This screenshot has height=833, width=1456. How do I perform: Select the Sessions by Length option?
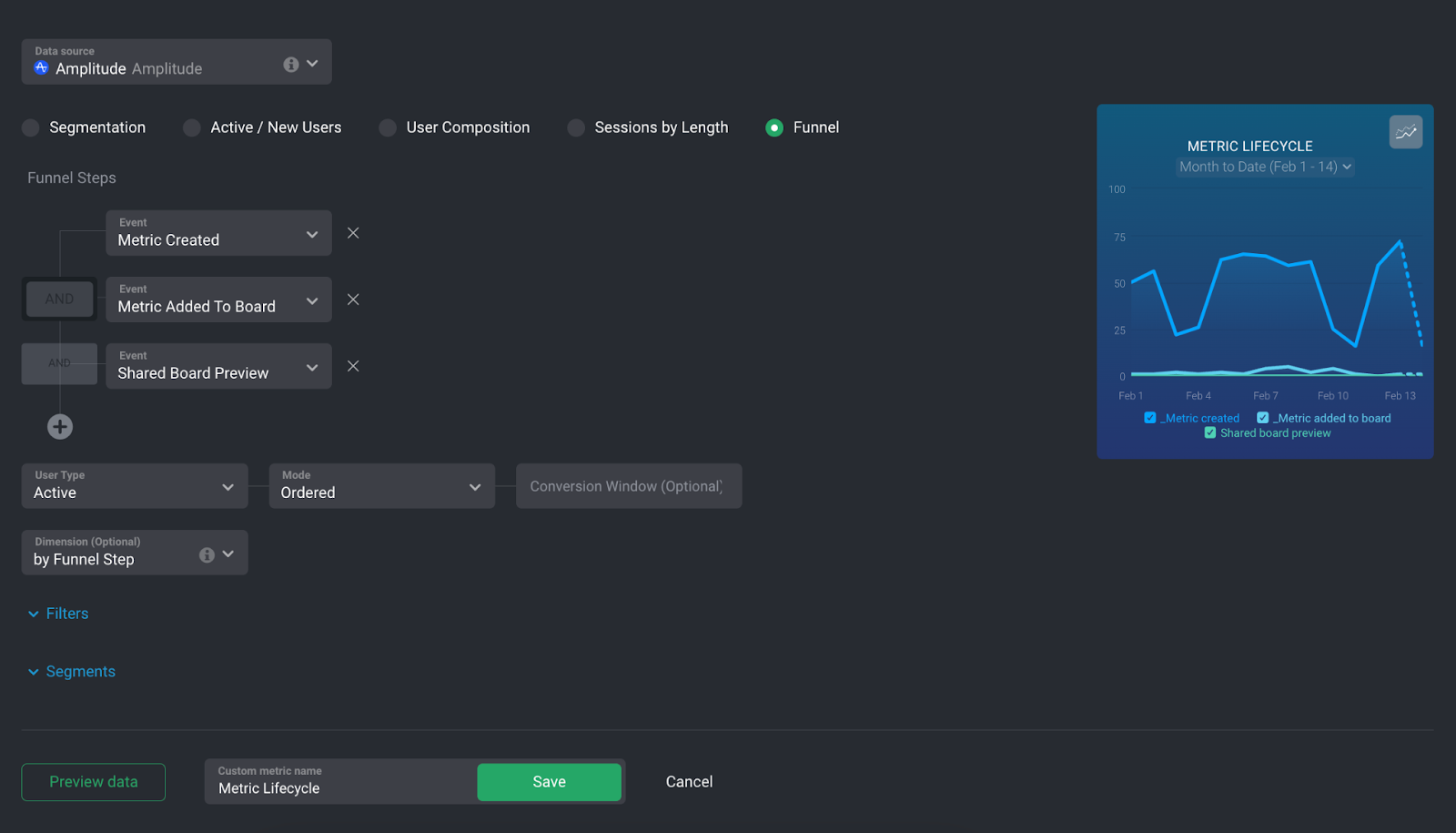coord(575,127)
